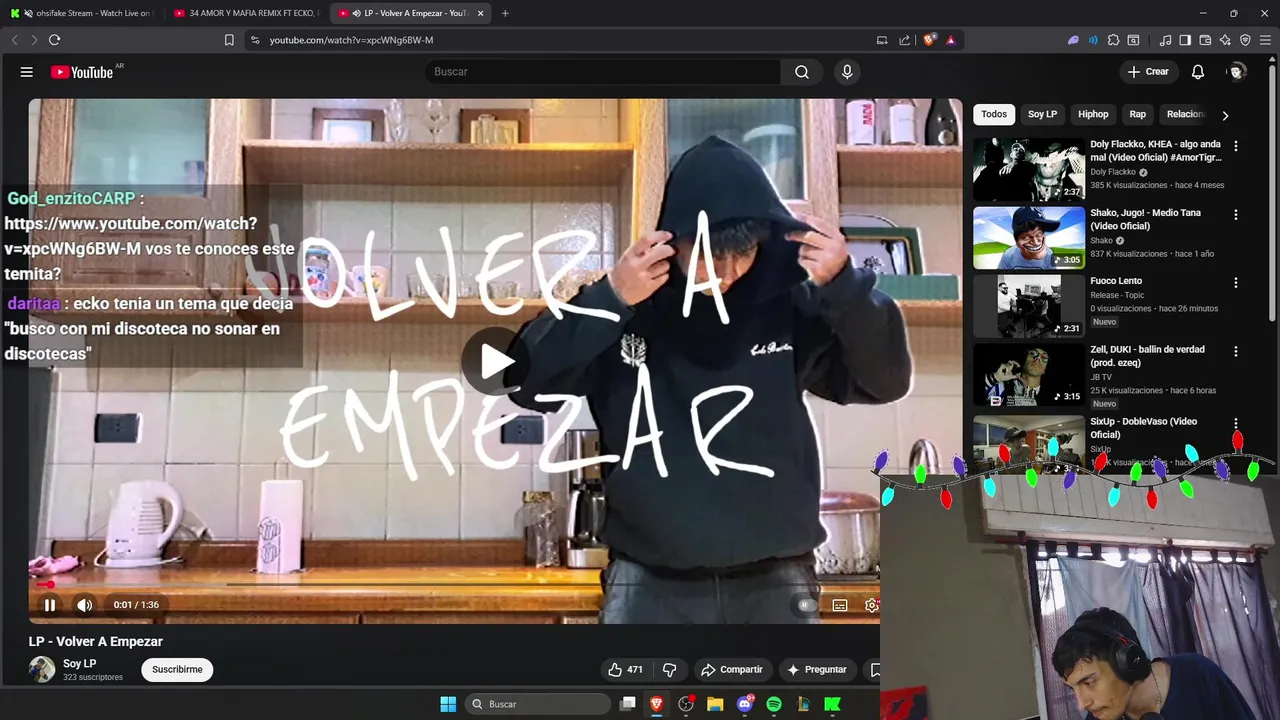Open media control music note icon

pos(1165,40)
